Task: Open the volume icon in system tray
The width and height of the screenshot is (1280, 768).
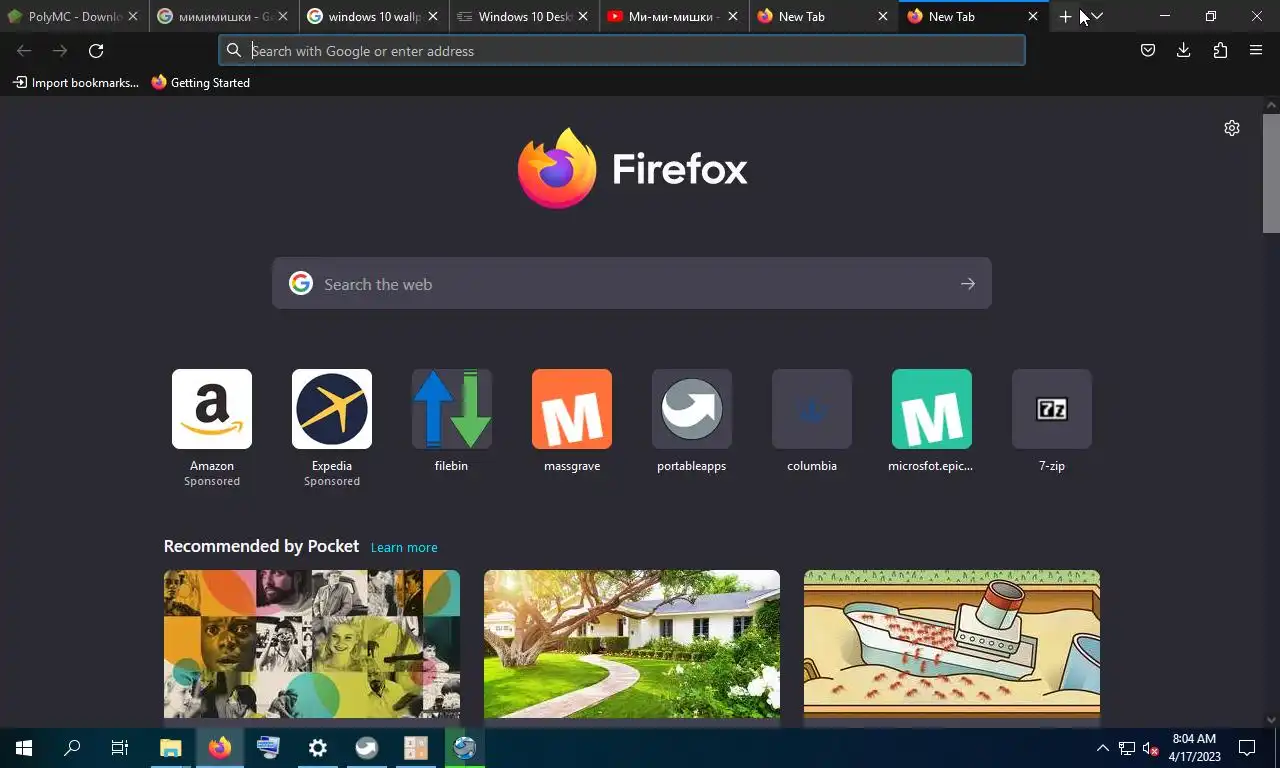Action: pos(1150,748)
